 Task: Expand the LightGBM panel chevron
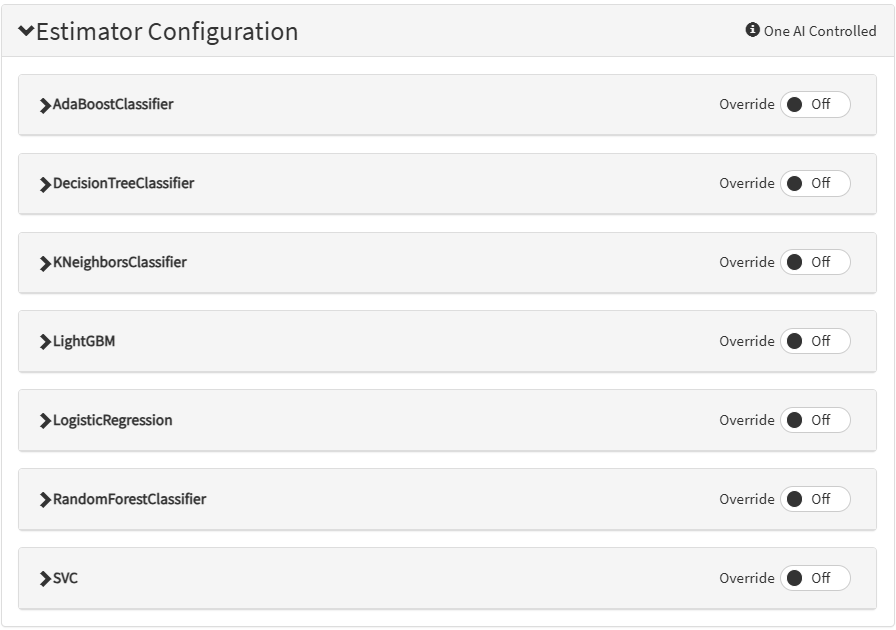45,342
